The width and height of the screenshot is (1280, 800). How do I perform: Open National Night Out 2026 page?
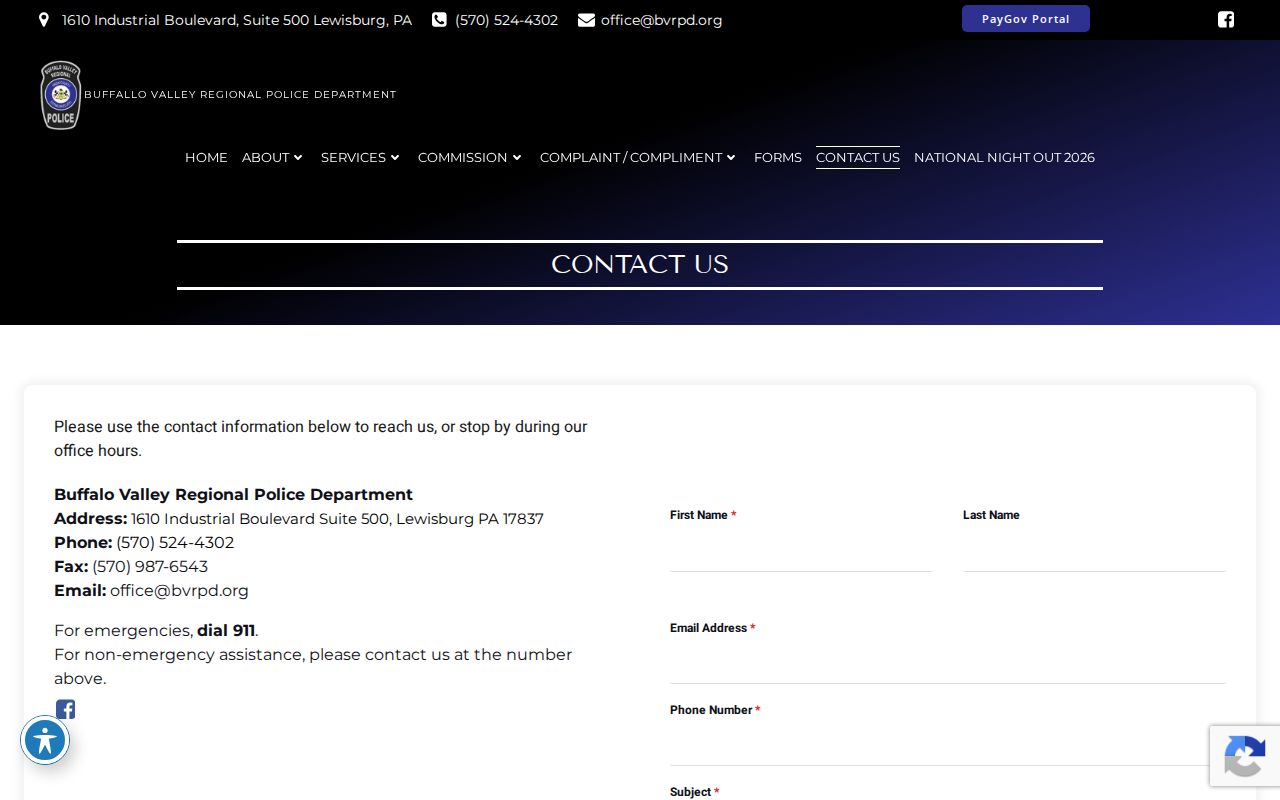[x=1004, y=158]
